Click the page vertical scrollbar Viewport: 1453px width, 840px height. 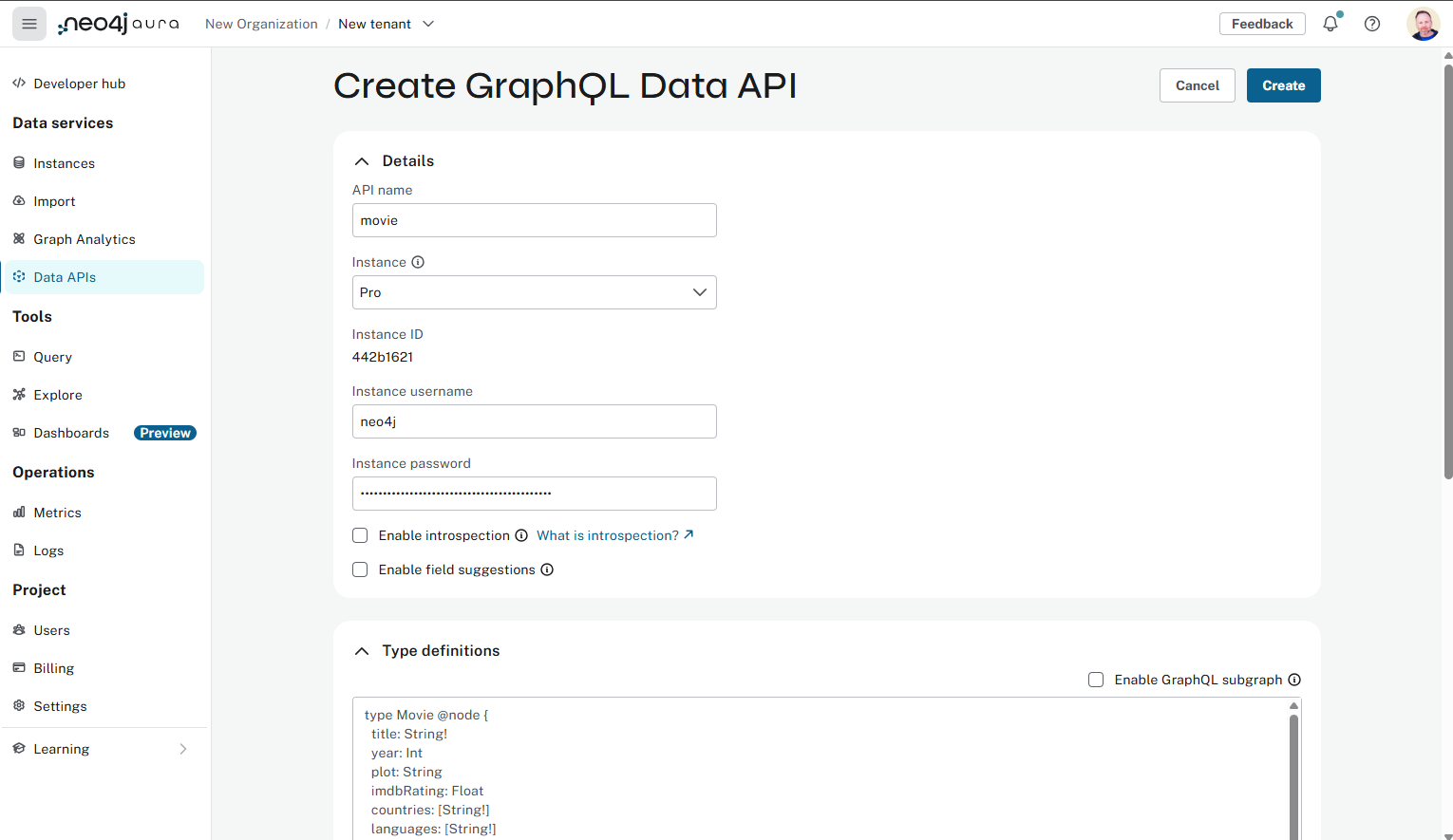point(1447,271)
